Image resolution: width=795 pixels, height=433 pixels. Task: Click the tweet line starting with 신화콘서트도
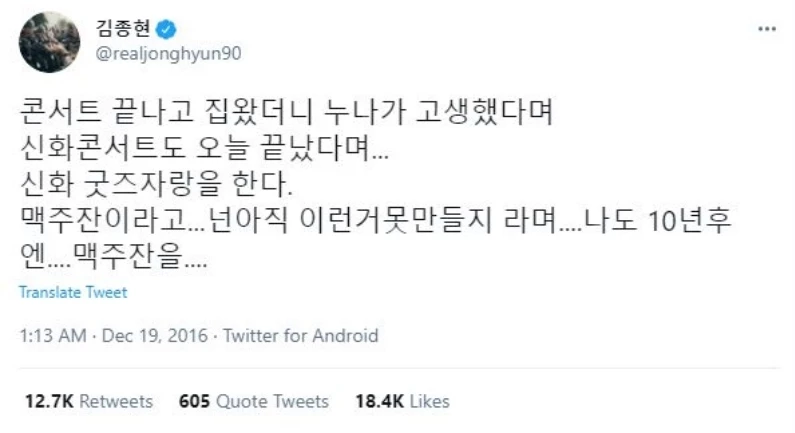[x=204, y=148]
